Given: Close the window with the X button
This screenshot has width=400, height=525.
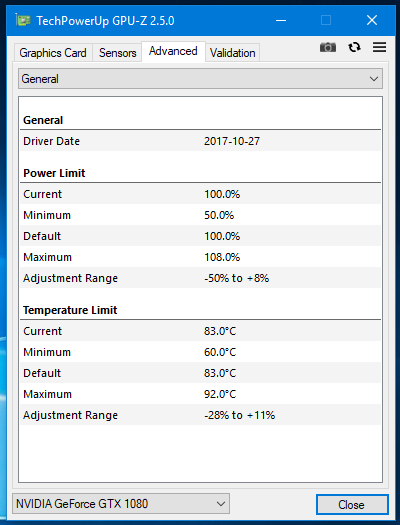Looking at the screenshot, I should pos(372,20).
